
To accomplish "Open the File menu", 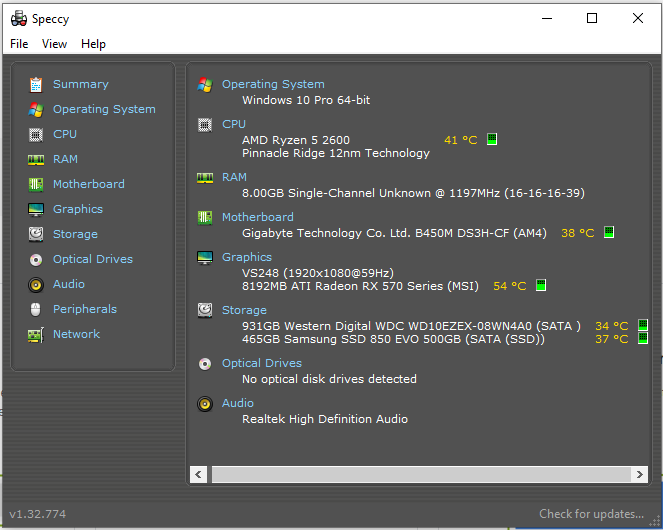I will pos(19,44).
